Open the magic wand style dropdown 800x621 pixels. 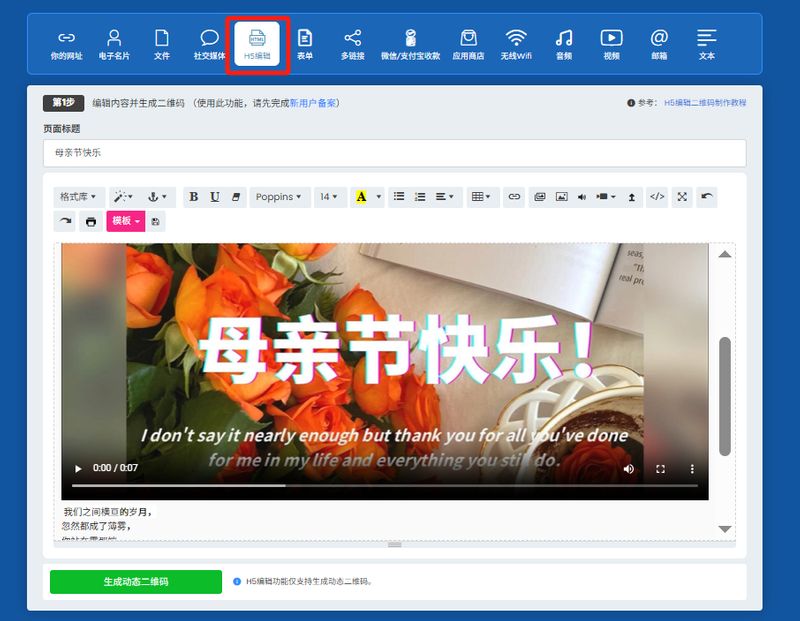pyautogui.click(x=123, y=197)
